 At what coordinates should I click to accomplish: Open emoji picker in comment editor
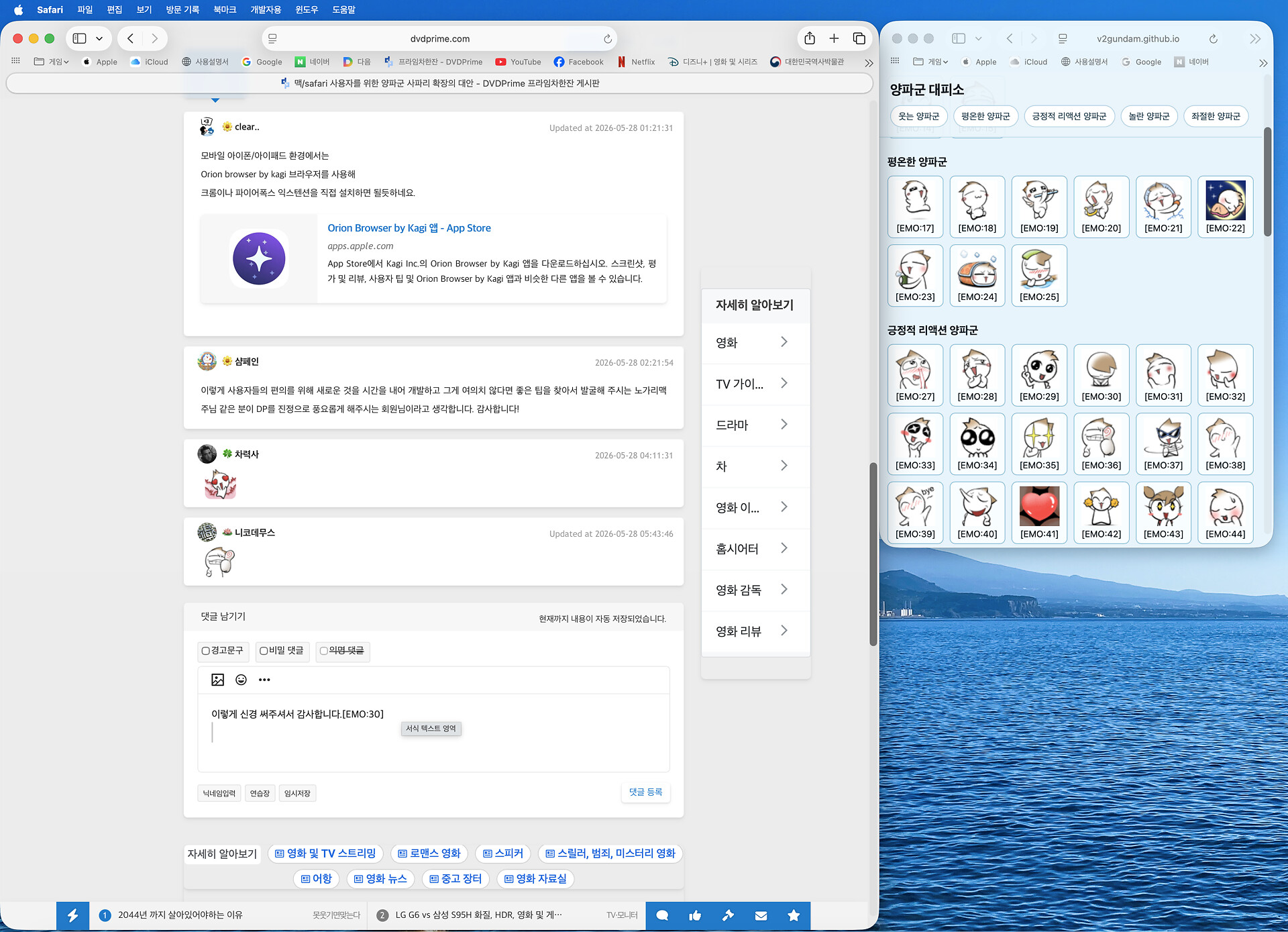point(241,680)
